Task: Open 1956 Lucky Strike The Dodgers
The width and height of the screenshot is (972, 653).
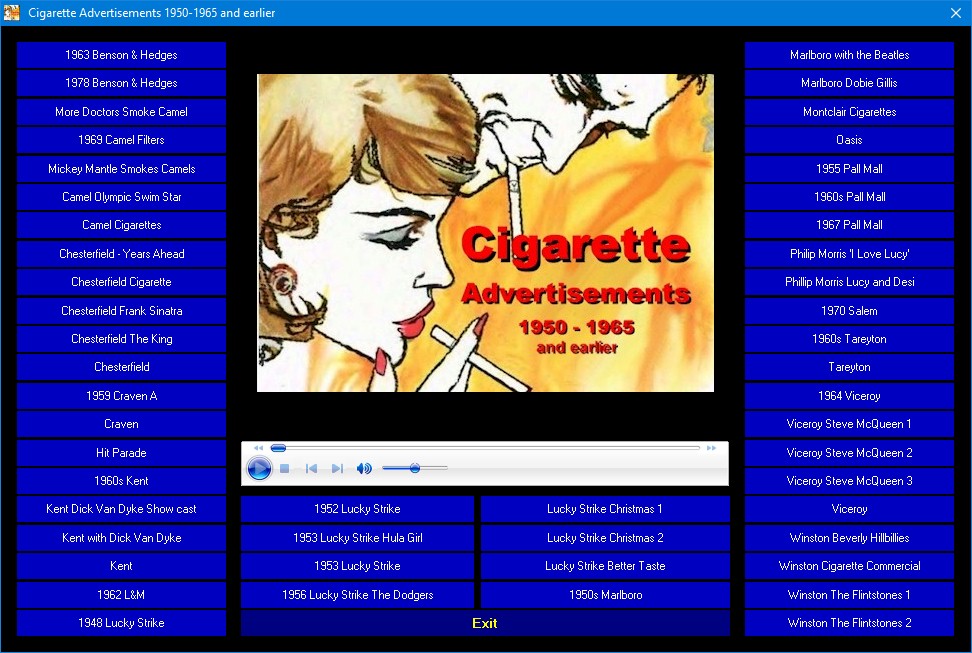Action: coord(357,595)
